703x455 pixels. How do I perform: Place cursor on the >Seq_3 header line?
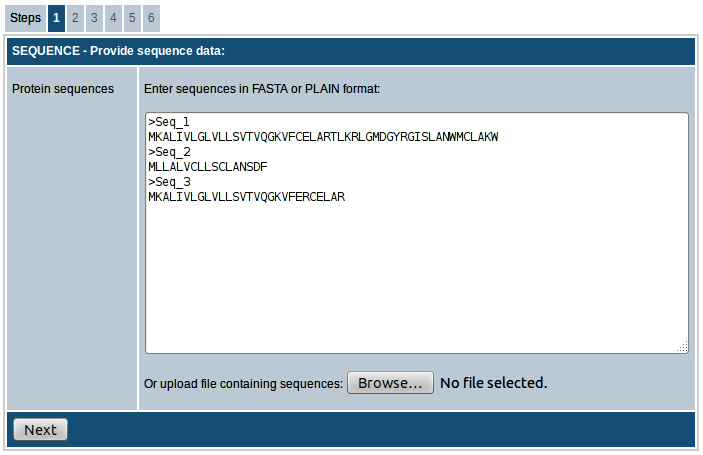[x=169, y=182]
